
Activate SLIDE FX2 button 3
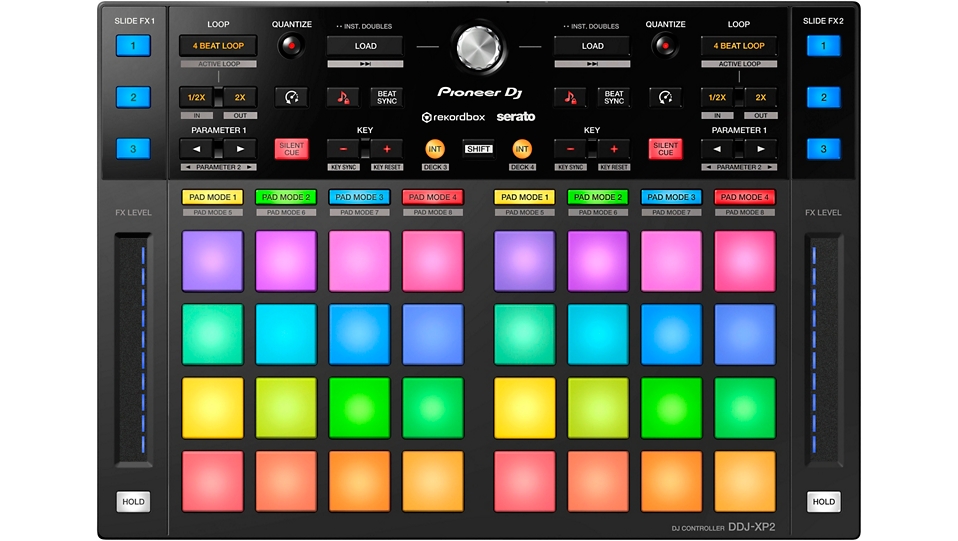coord(824,149)
